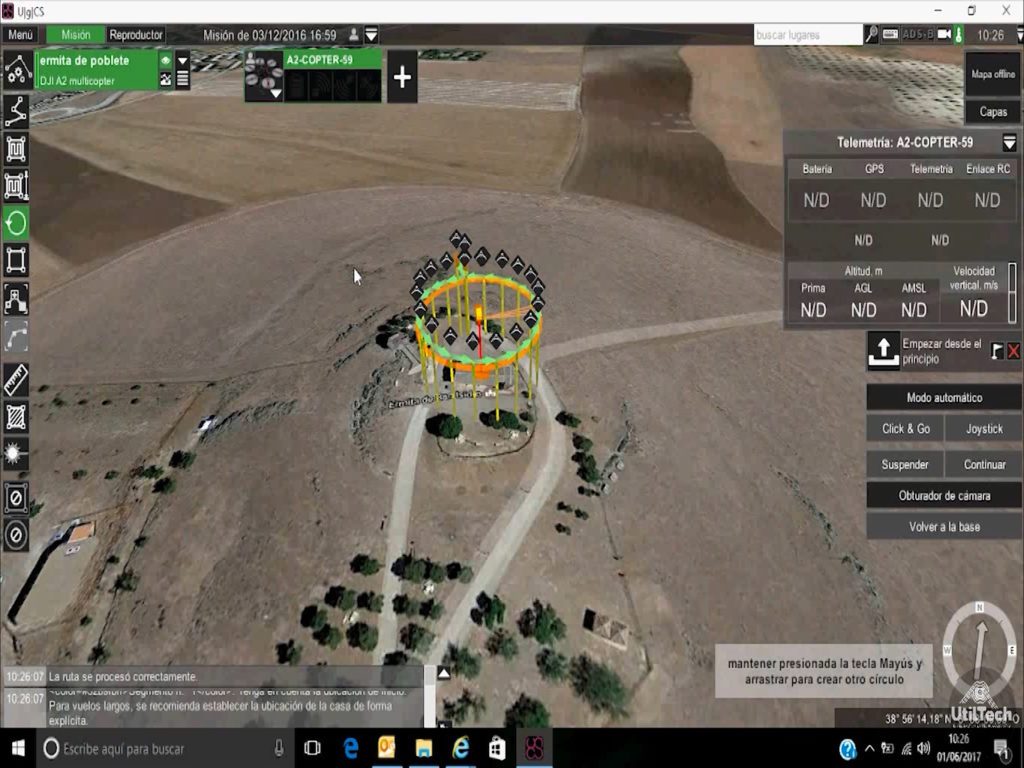Expand the Telemetría A2-COPTER-59 panel dropdown
This screenshot has height=768, width=1024.
pyautogui.click(x=1009, y=143)
